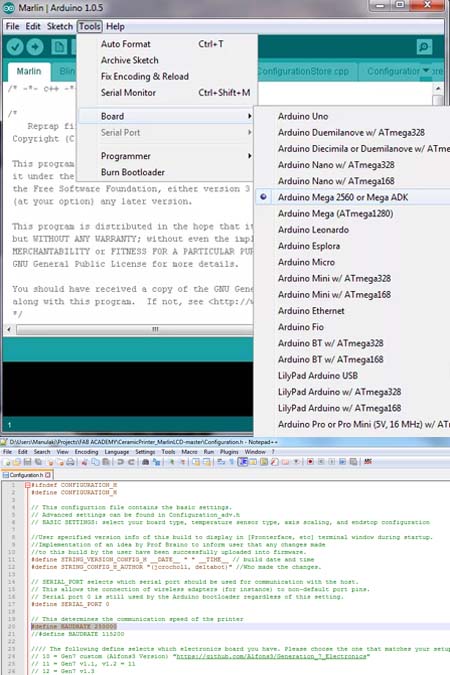Click the Stop Recording macro icon in Notepad++
The image size is (450, 675).
coord(321,462)
